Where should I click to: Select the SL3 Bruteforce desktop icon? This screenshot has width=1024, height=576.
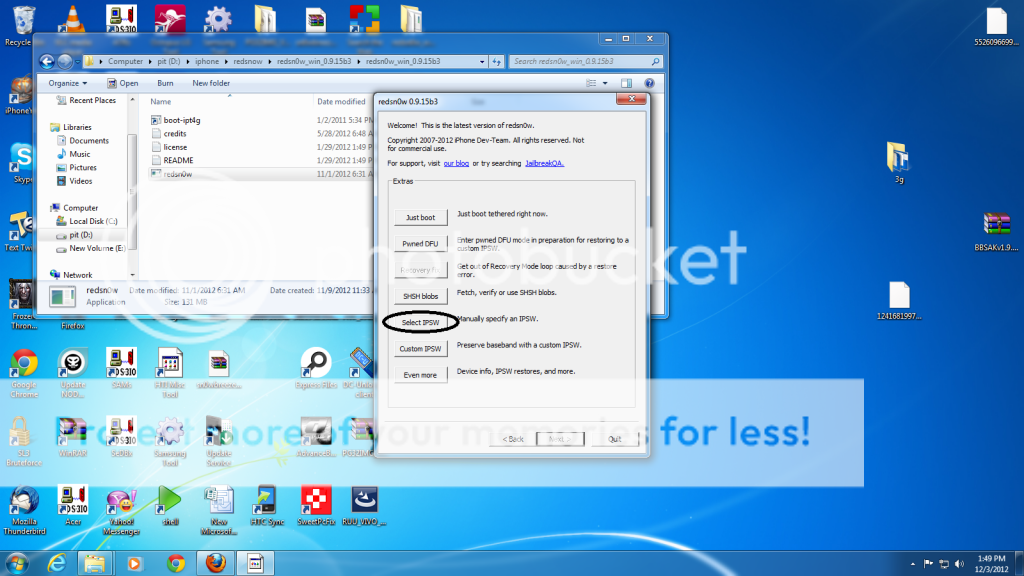point(24,441)
